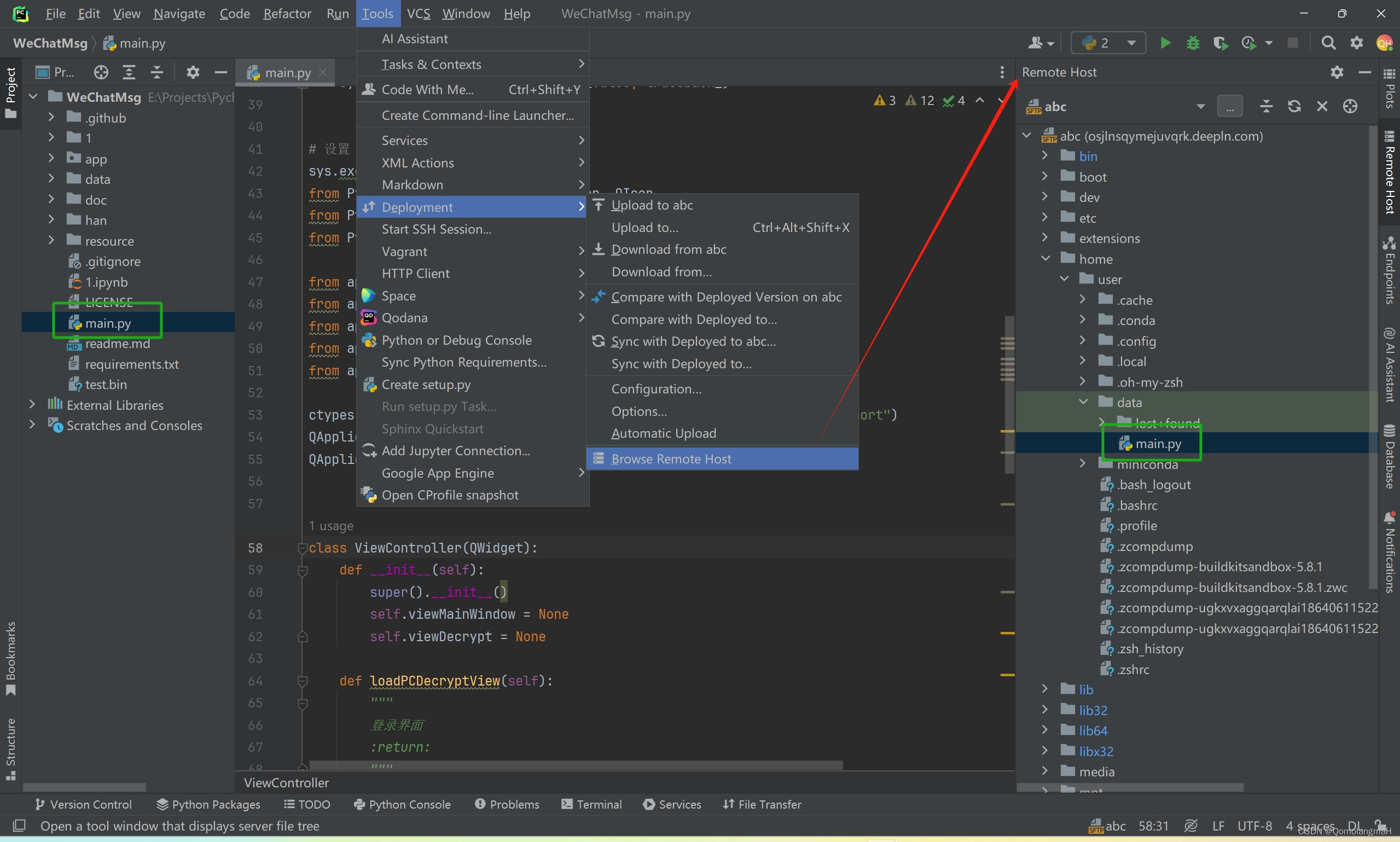Click the crossed-out eye status bar icon
The height and width of the screenshot is (842, 1400).
pyautogui.click(x=1190, y=826)
